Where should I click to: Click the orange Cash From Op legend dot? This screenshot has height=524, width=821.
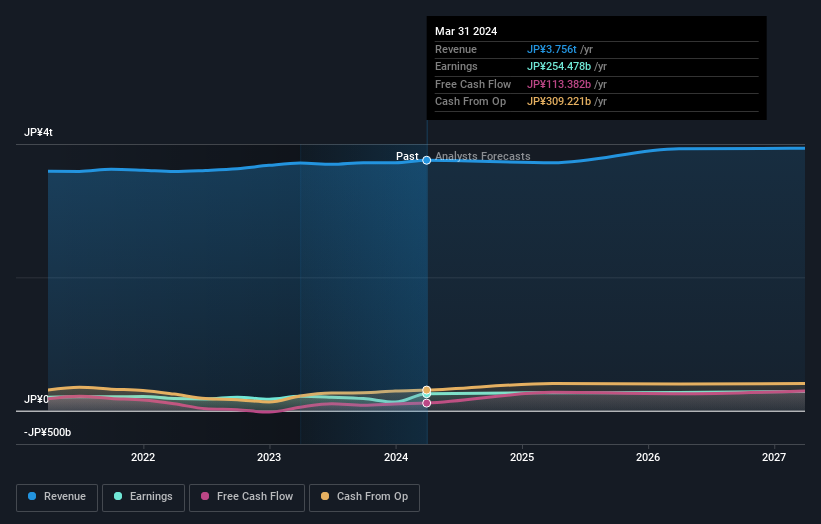click(325, 496)
